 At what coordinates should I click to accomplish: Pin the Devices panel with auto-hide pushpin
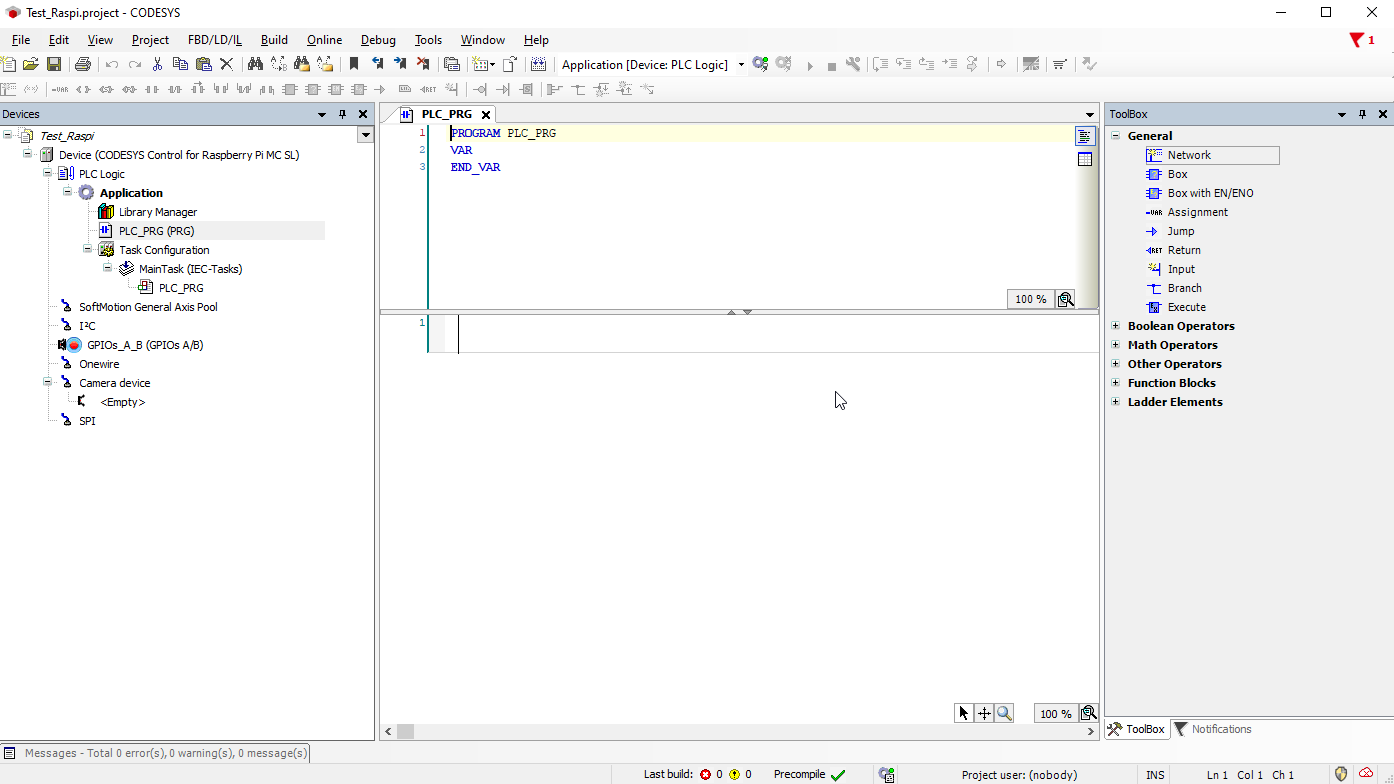pos(342,115)
